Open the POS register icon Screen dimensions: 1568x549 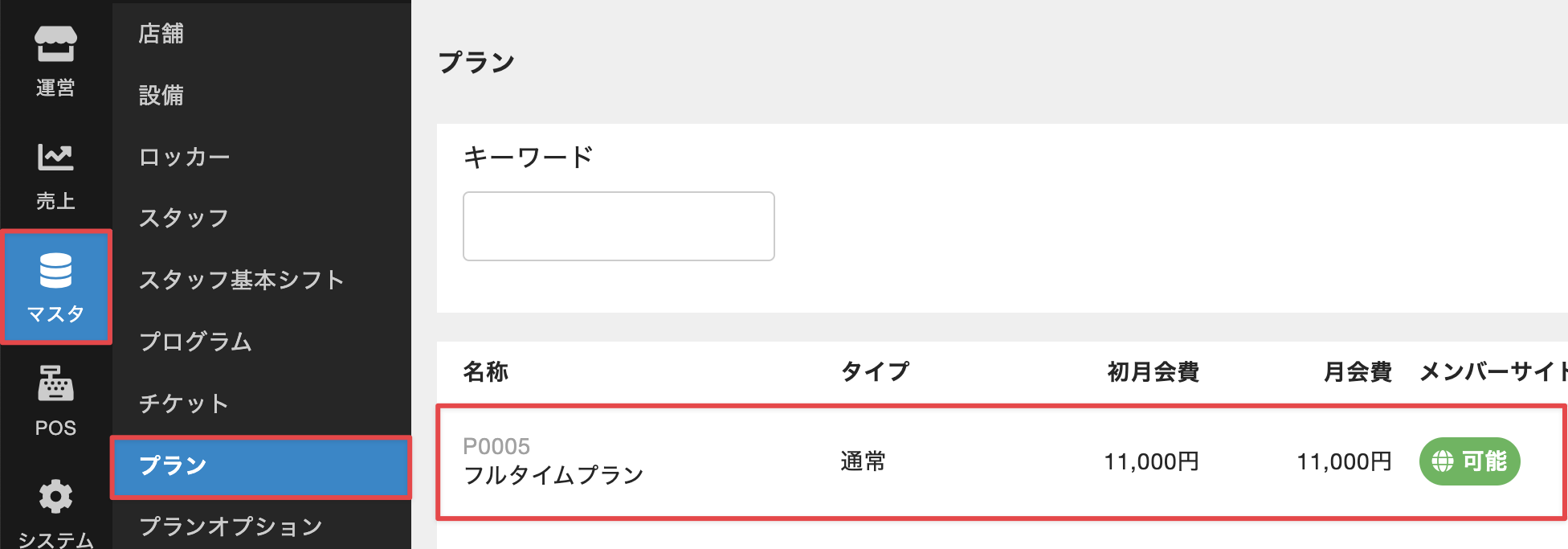(x=55, y=383)
